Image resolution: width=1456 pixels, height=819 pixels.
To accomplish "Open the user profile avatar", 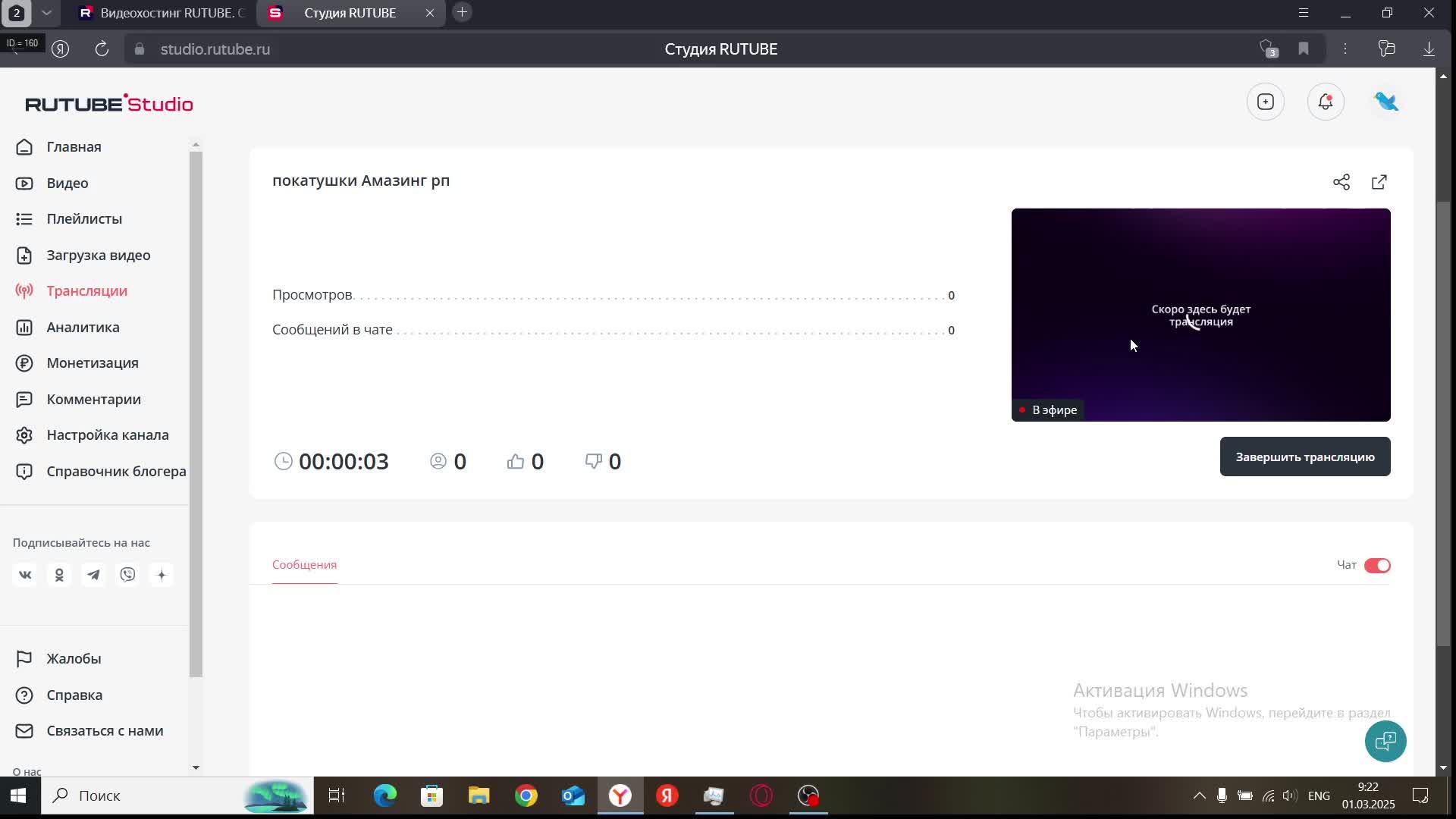I will pos(1386,102).
